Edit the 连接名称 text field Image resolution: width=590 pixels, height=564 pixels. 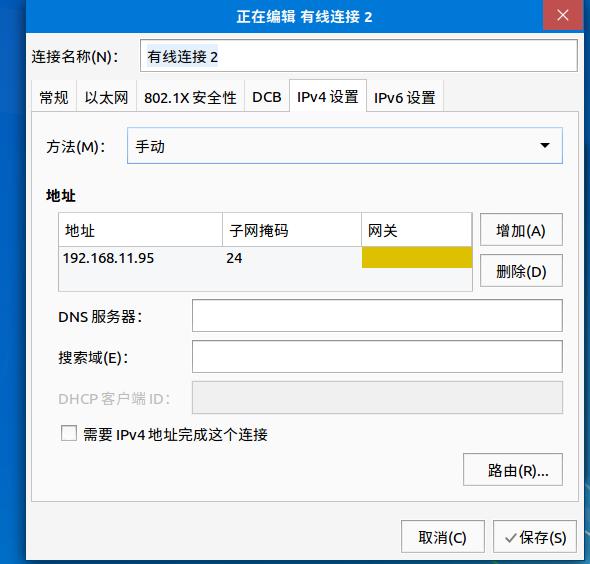click(x=359, y=56)
